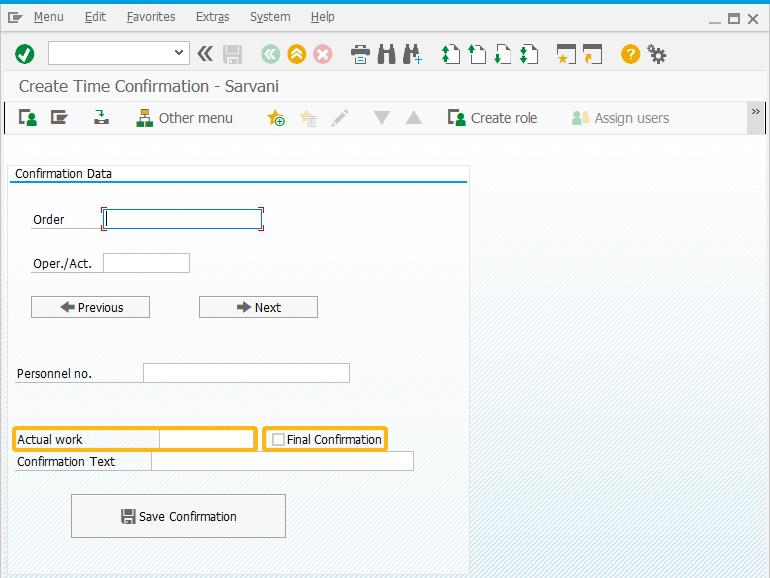Click Change Favorites pencil icon
This screenshot has width=770, height=578.
(340, 118)
